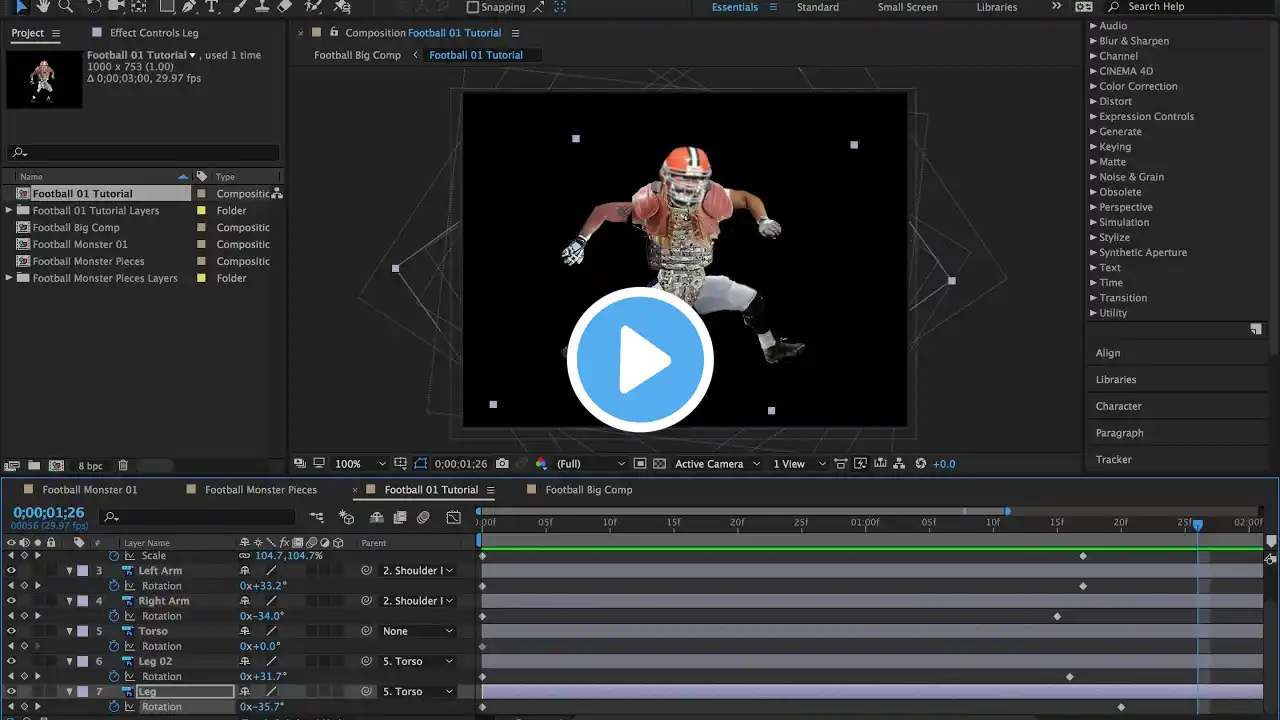Open the Character panel
The image size is (1280, 720).
(1118, 406)
